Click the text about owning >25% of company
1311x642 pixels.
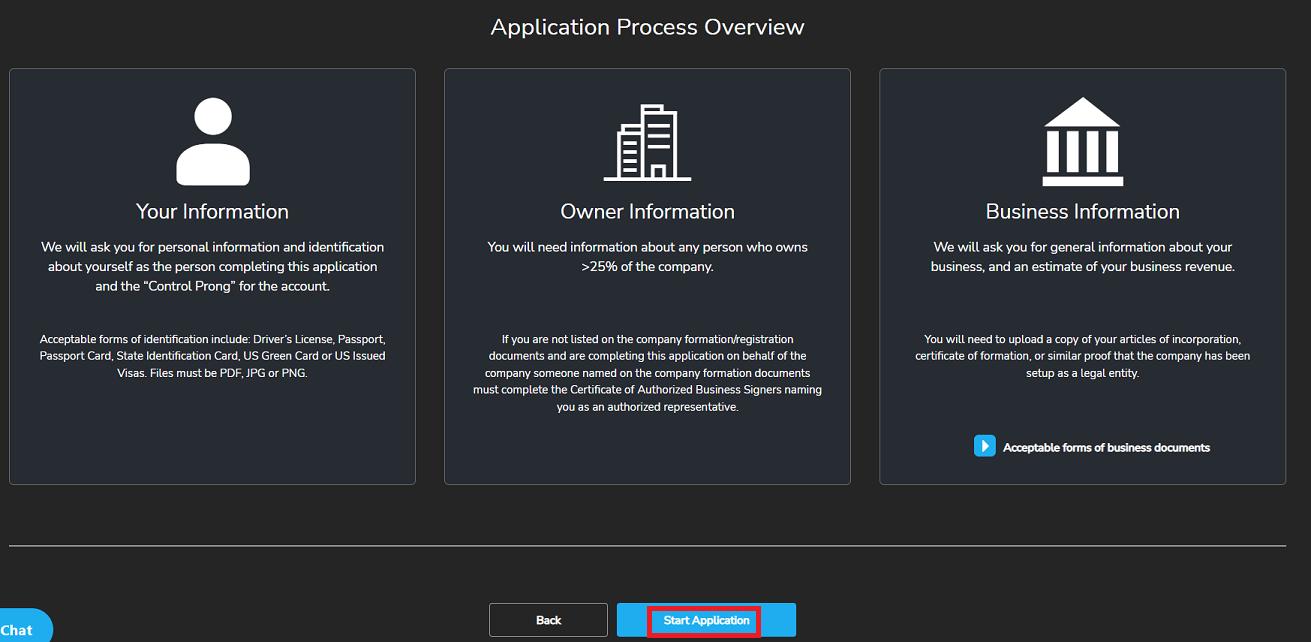[x=647, y=256]
